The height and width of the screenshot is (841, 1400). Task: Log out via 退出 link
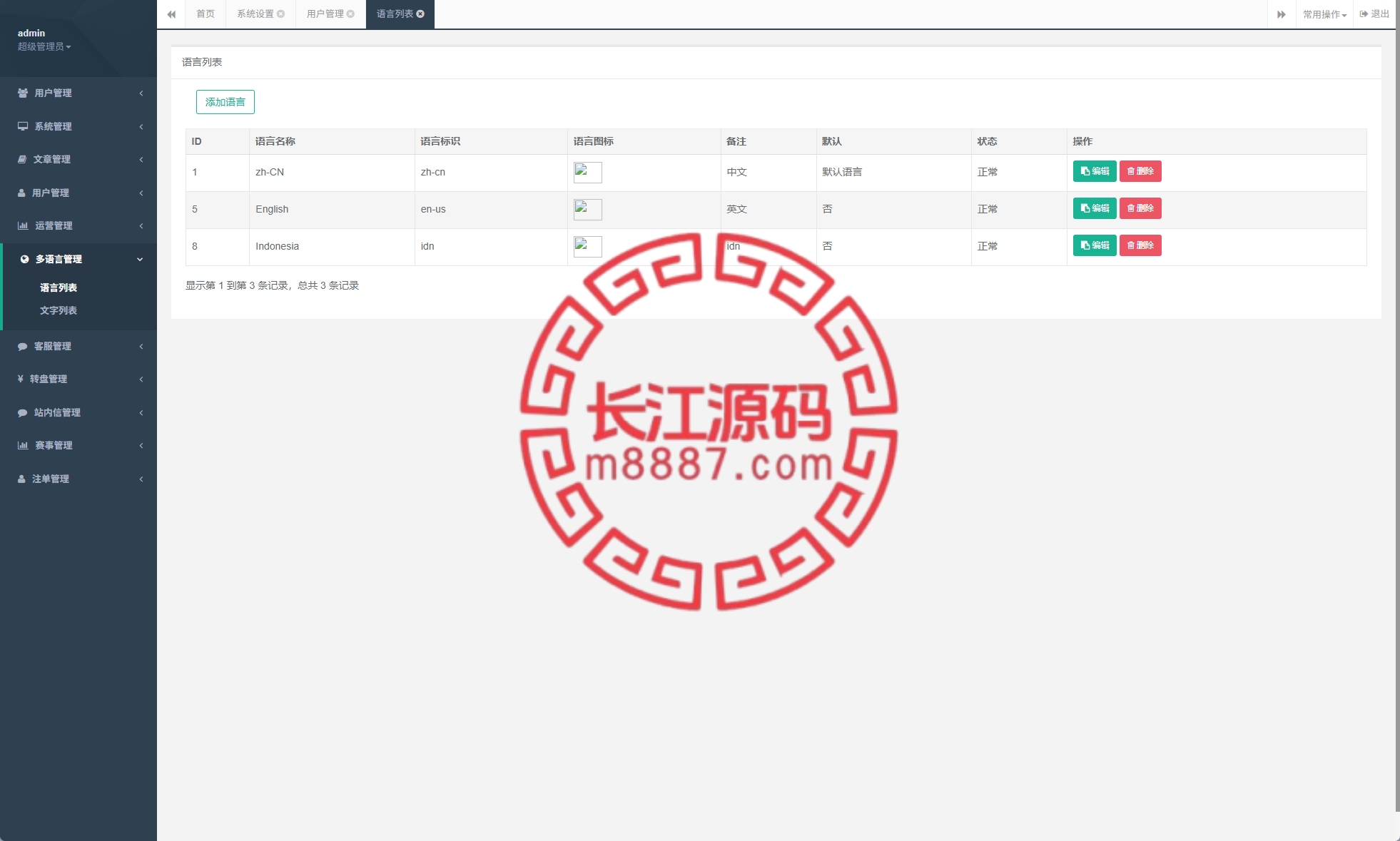pos(1374,14)
